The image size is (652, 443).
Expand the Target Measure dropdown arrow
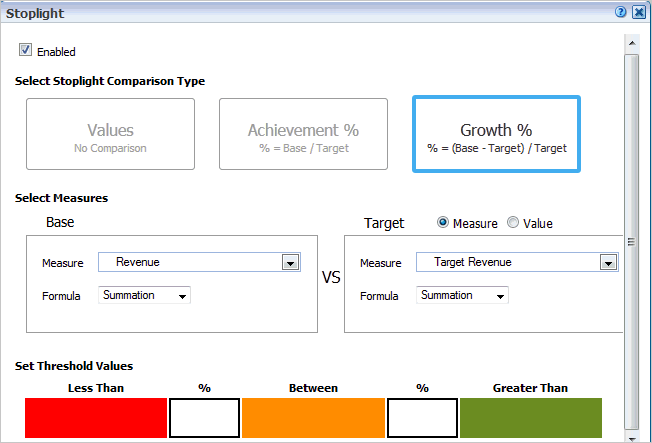[x=608, y=262]
